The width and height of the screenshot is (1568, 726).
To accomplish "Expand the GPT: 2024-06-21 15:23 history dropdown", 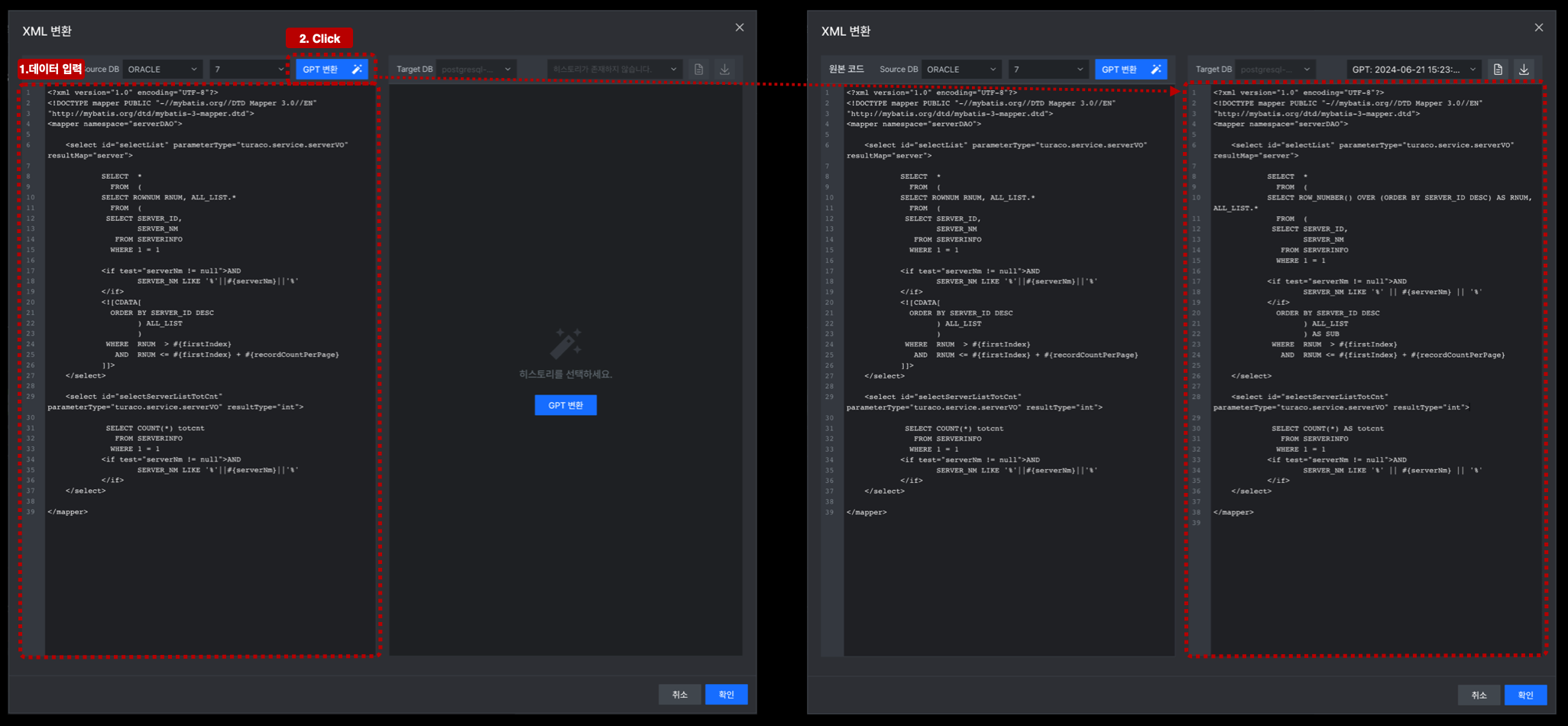I will [1414, 70].
